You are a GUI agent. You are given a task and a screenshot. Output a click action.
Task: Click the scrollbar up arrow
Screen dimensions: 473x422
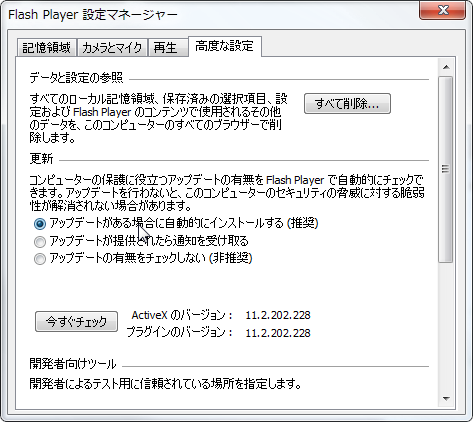pyautogui.click(x=446, y=67)
